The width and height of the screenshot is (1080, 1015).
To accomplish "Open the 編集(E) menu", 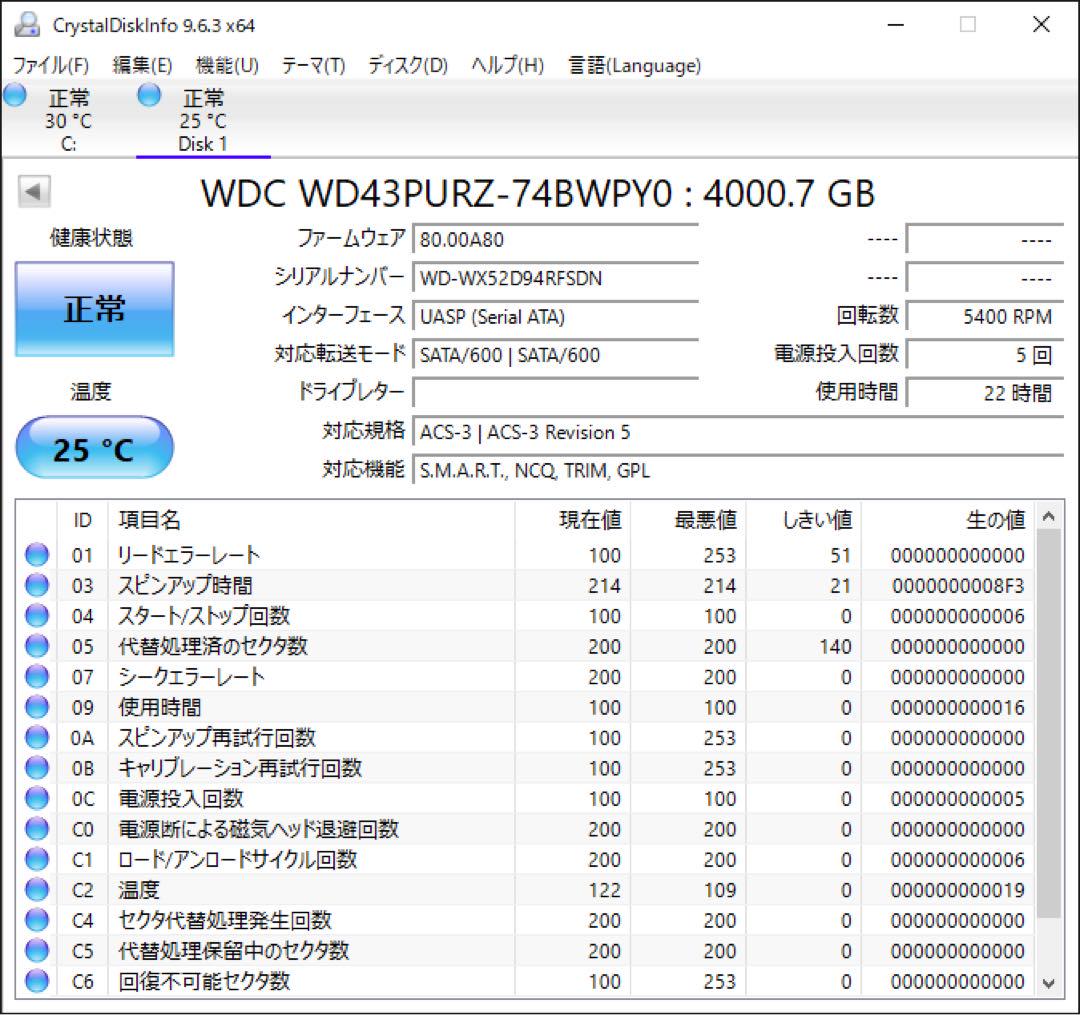I will click(143, 65).
